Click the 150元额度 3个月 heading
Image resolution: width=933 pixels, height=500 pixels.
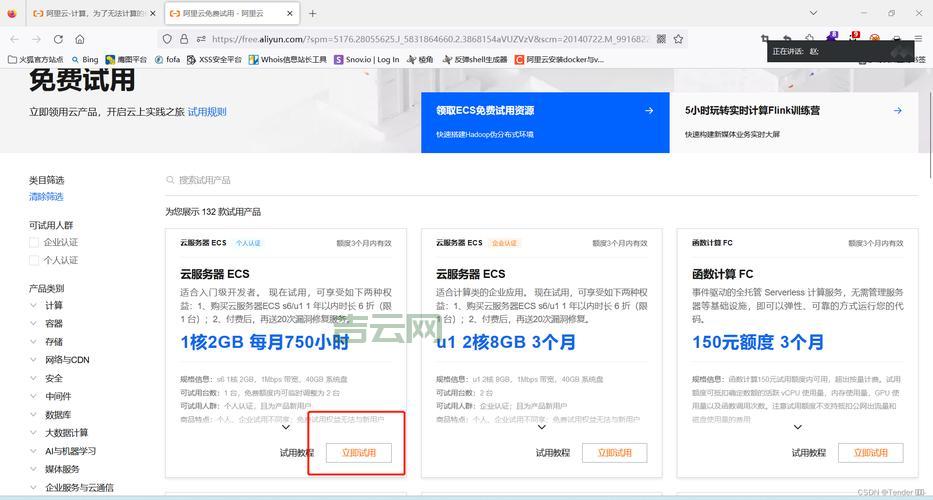(x=758, y=342)
